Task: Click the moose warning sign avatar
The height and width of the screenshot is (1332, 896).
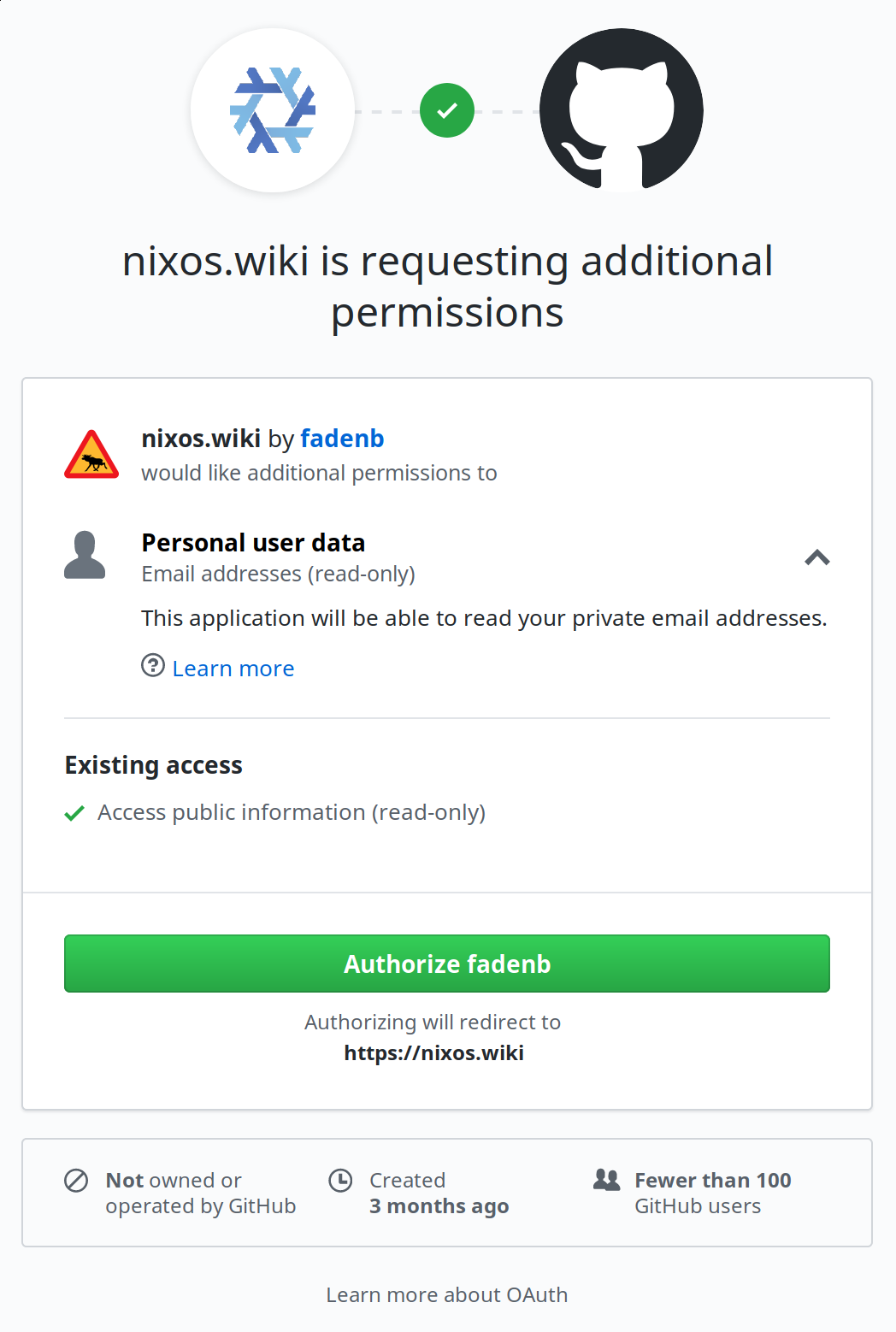Action: click(x=91, y=455)
